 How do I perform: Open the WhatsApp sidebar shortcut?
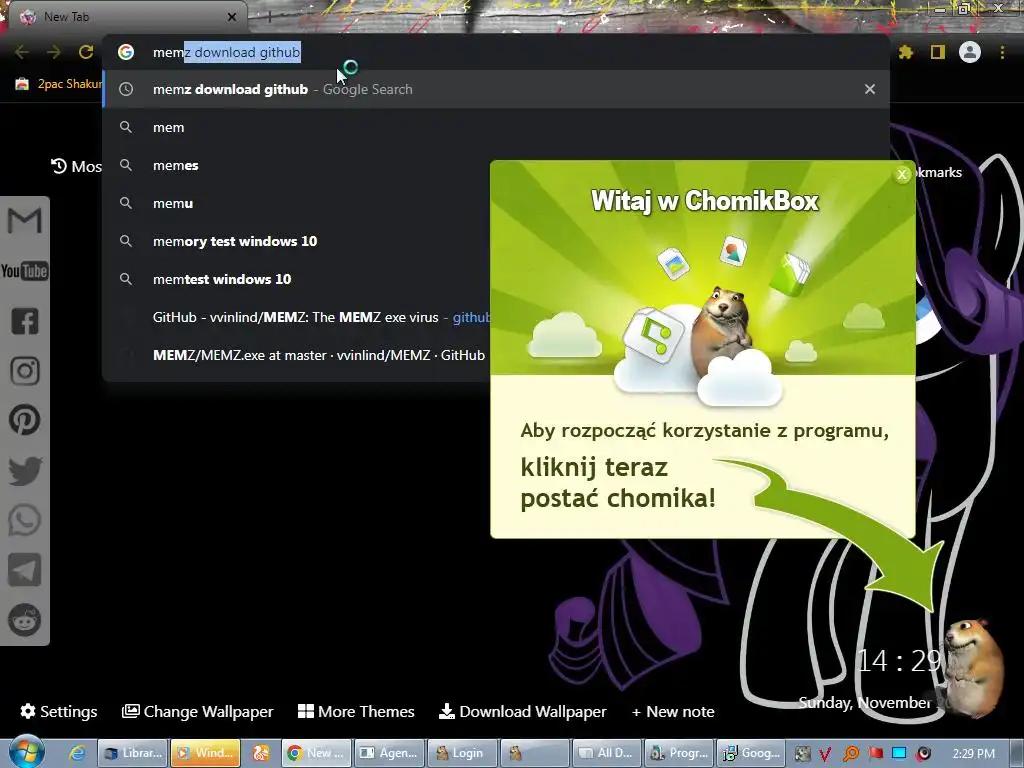[25, 520]
